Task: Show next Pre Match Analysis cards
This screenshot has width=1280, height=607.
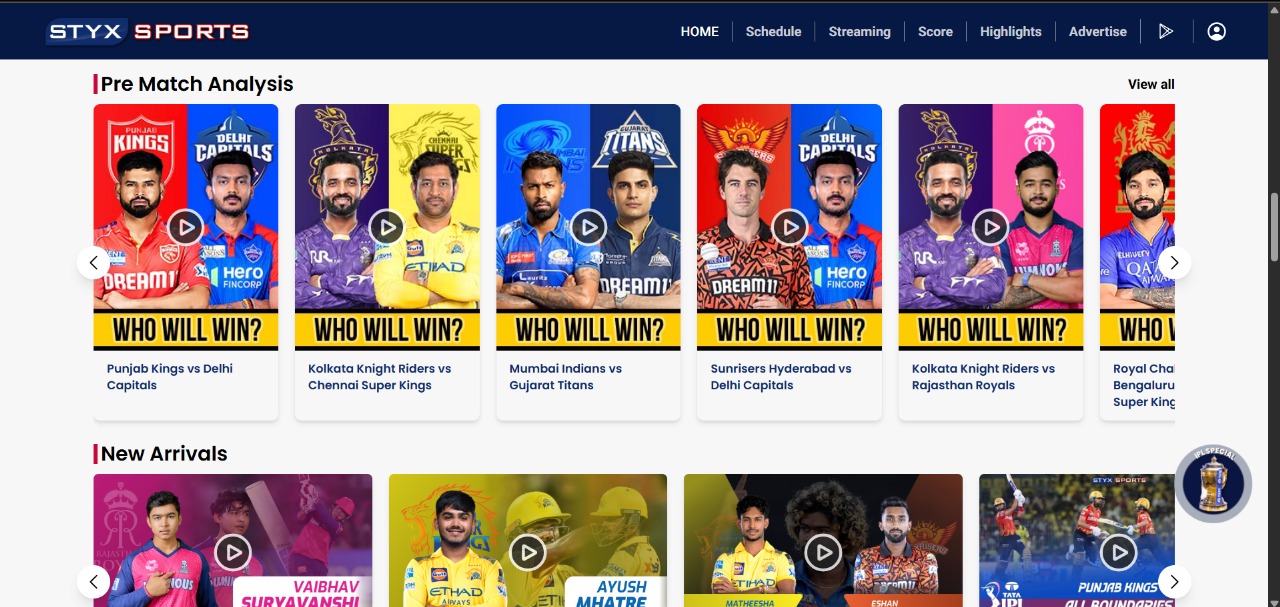Action: [1175, 263]
